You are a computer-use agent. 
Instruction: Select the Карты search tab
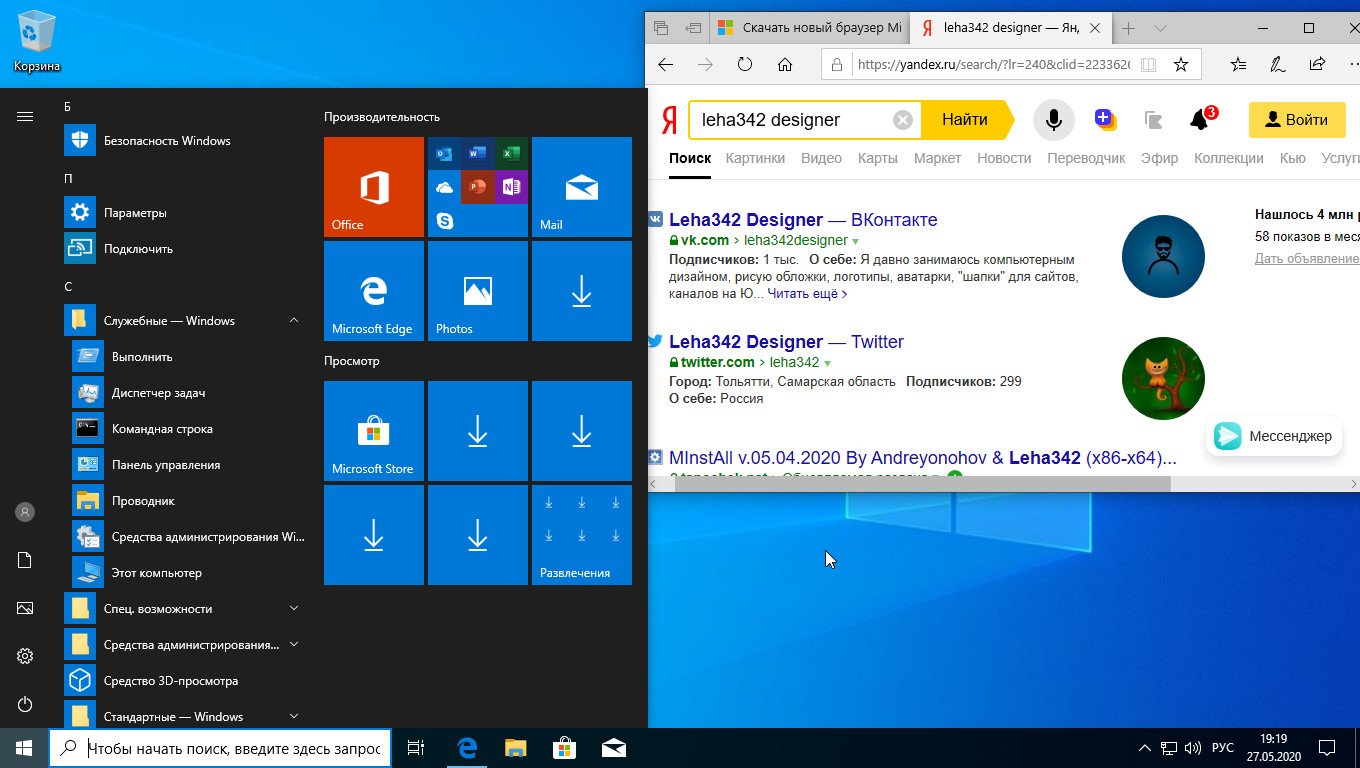pos(877,158)
